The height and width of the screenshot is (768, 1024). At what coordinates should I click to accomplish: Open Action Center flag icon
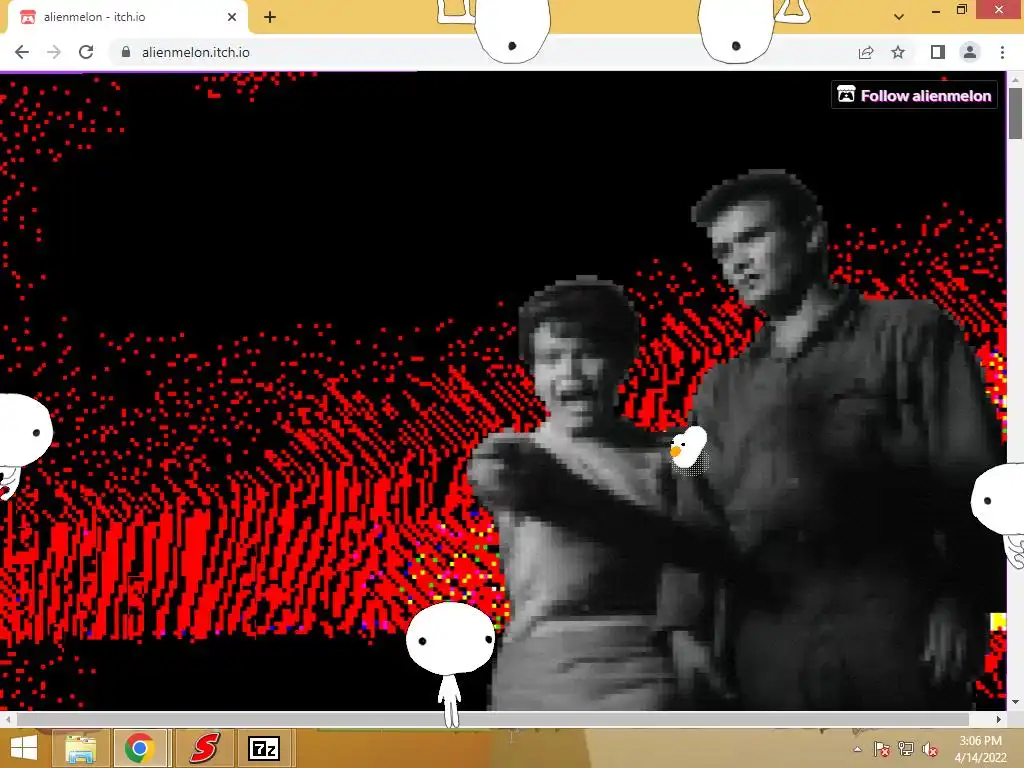pos(881,749)
